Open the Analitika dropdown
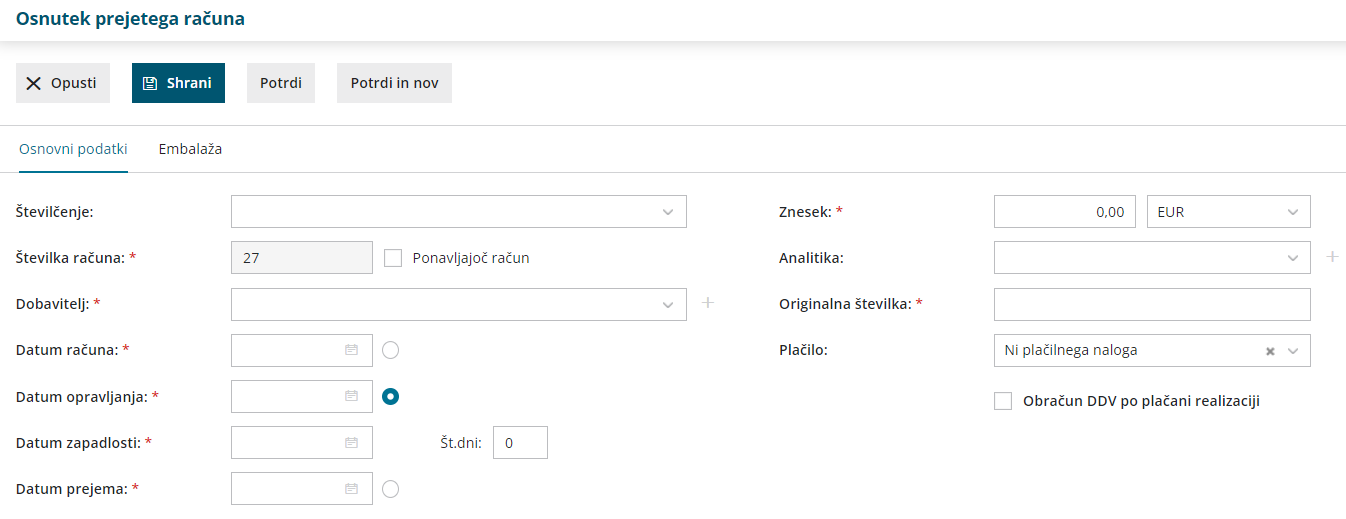 [1292, 258]
